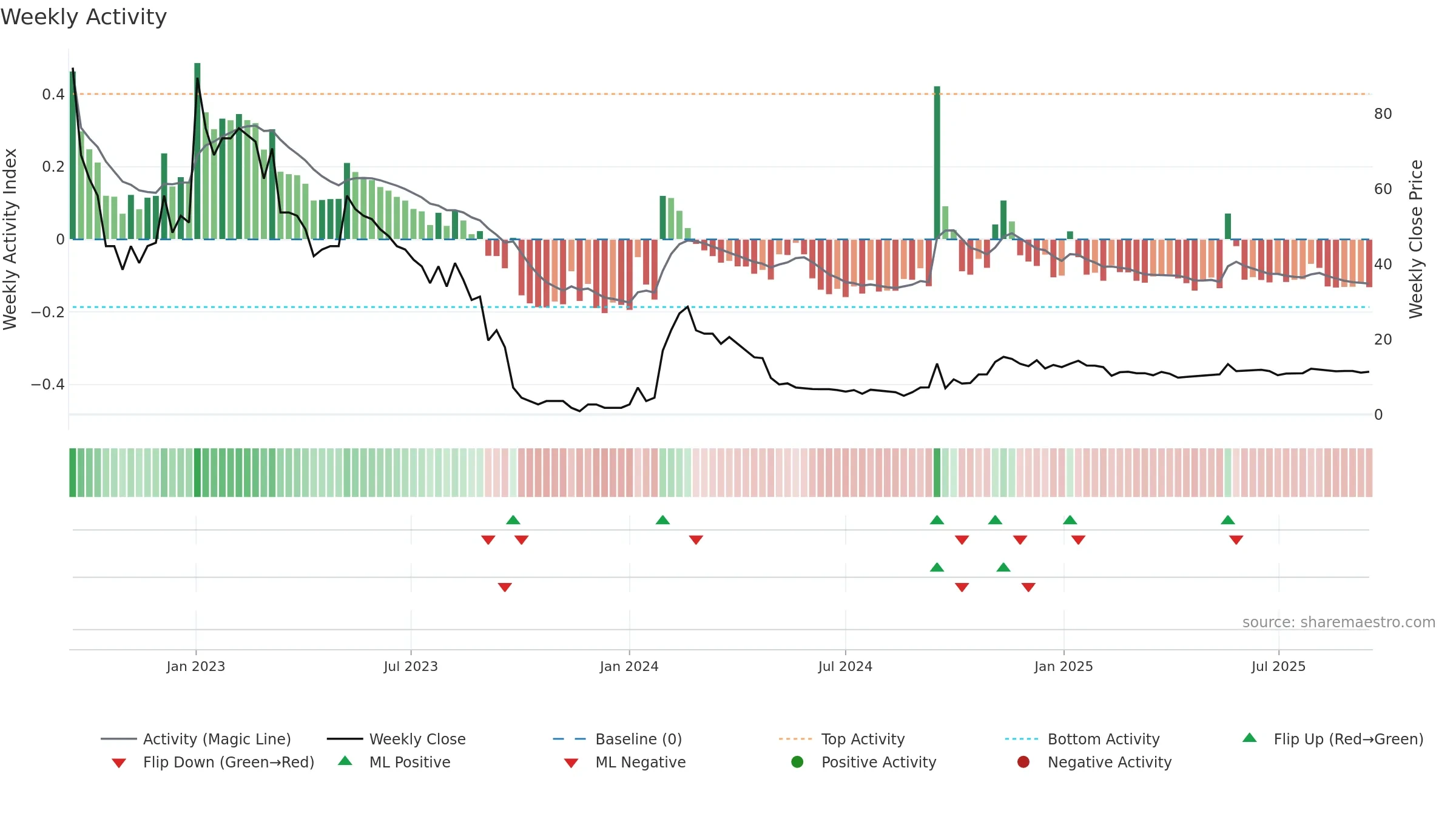Click the Jan 2024 axis label
The image size is (1456, 819).
[629, 666]
